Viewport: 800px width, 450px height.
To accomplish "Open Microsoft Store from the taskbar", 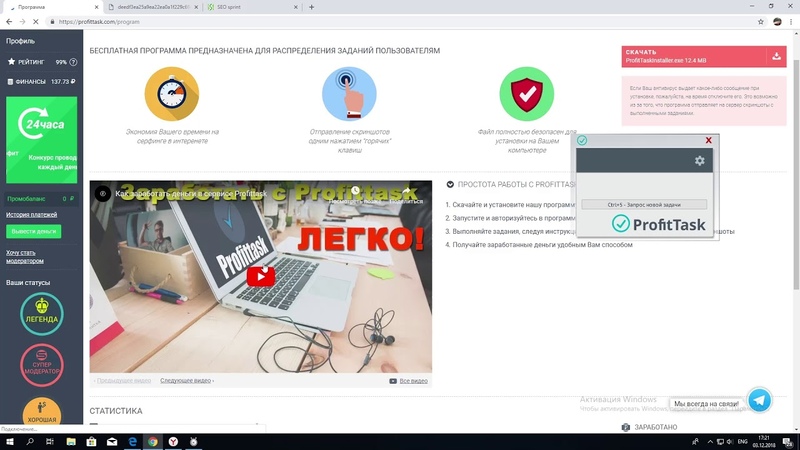I will pyautogui.click(x=91, y=442).
